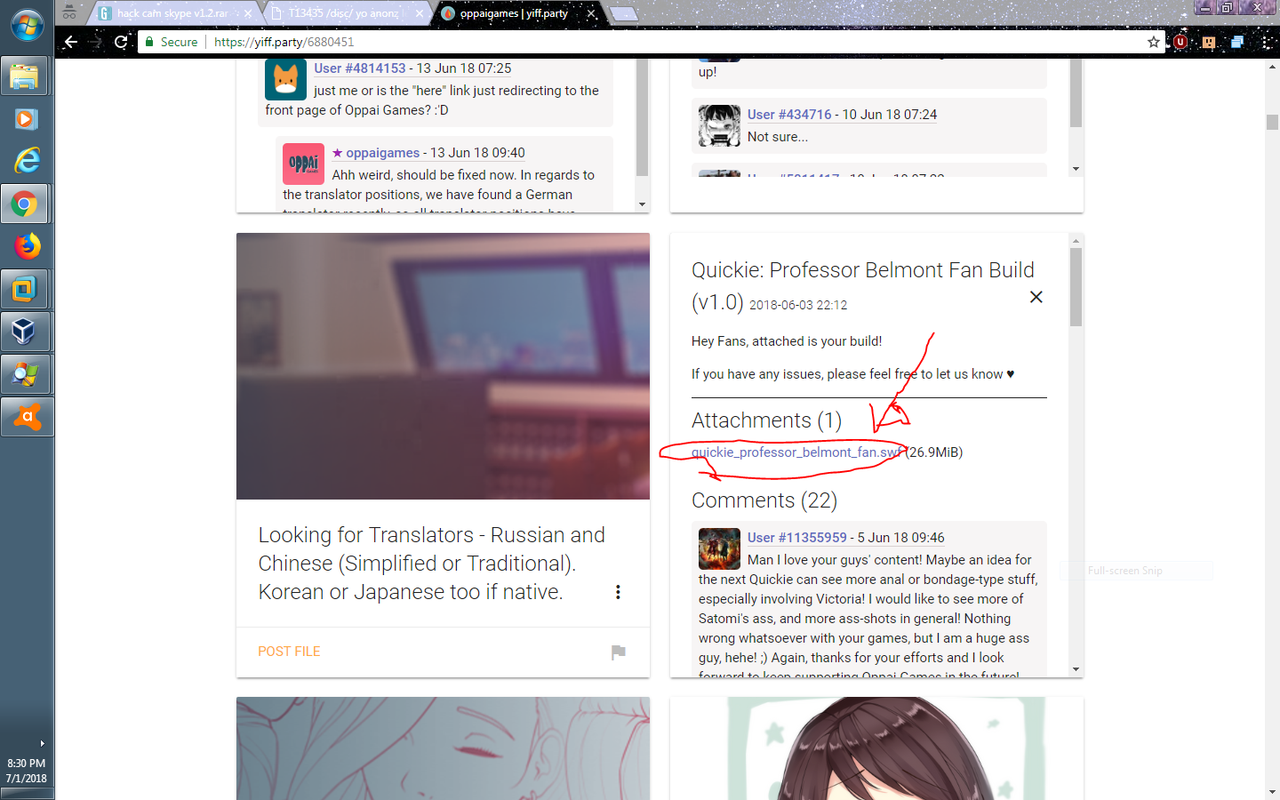Bookmark this page with the star
This screenshot has width=1280, height=800.
(x=1154, y=42)
